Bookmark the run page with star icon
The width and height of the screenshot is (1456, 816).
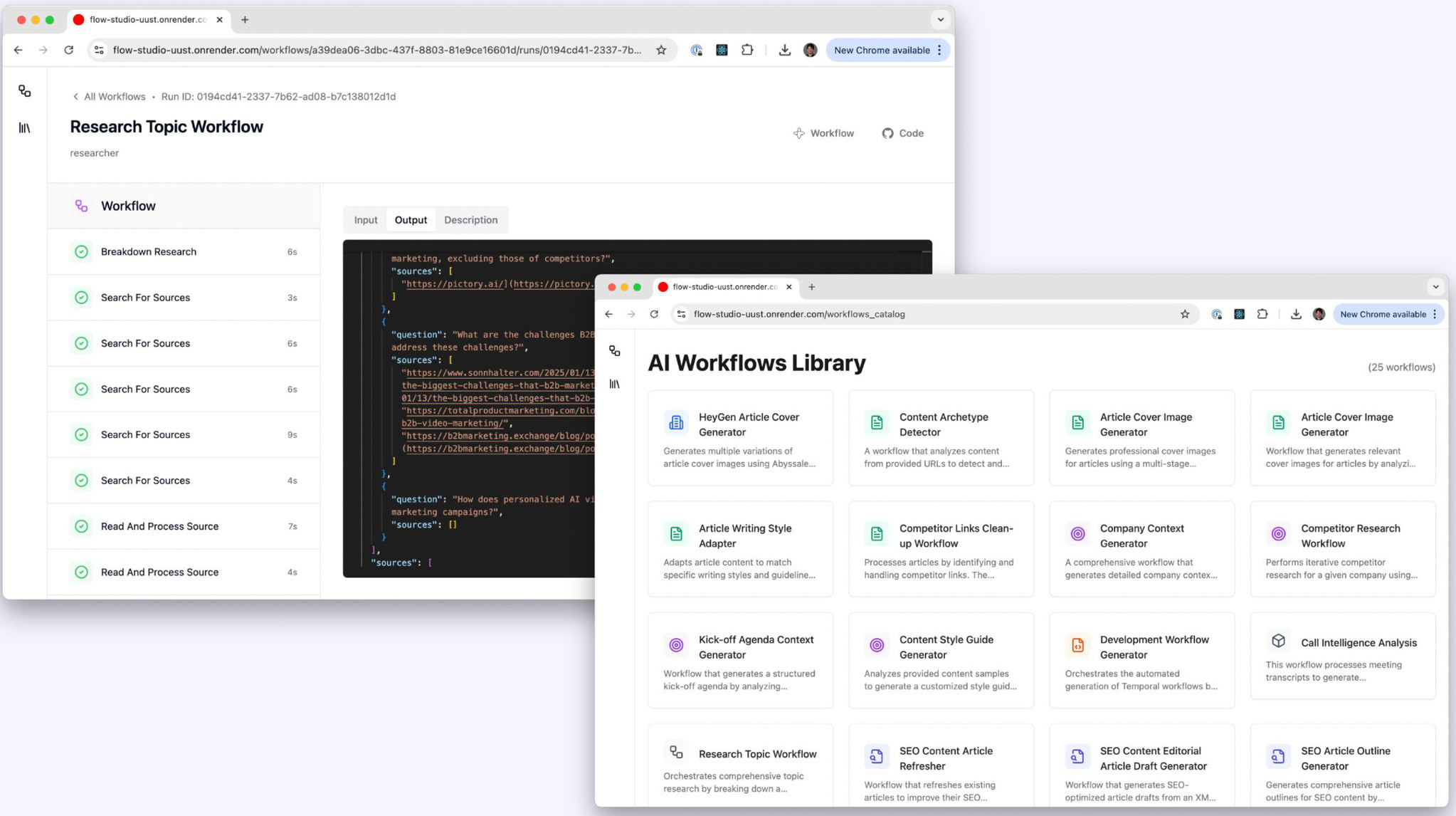661,50
